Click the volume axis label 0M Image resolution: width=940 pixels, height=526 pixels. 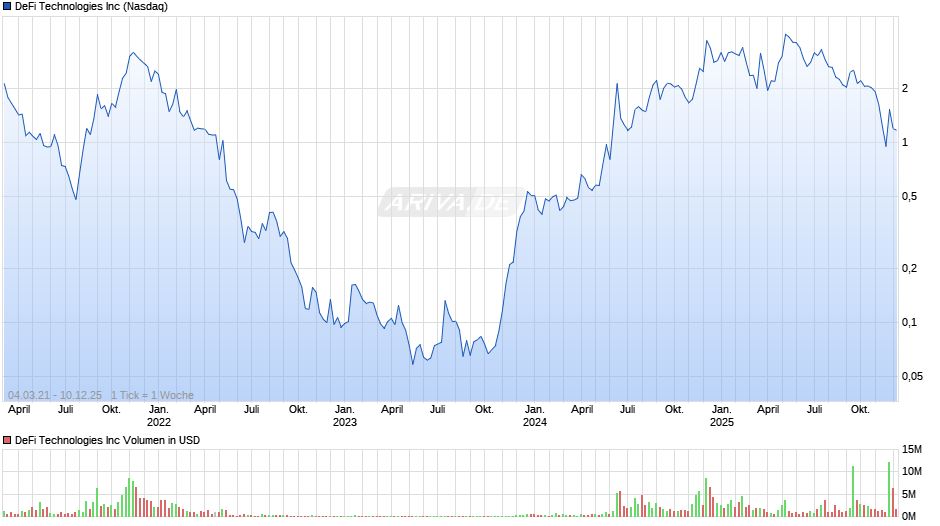909,516
